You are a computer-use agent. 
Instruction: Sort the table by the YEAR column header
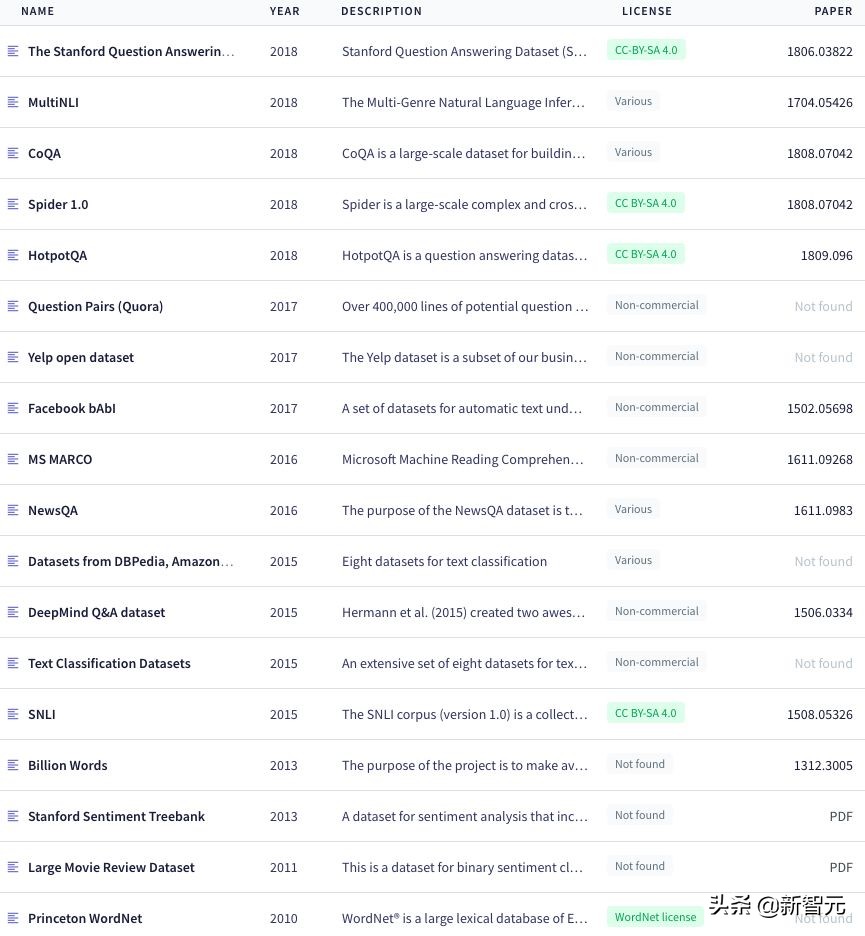(x=285, y=11)
